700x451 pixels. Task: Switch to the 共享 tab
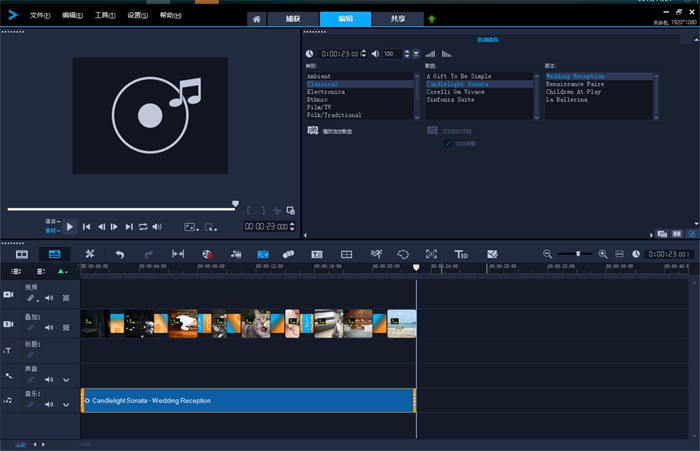click(x=398, y=19)
